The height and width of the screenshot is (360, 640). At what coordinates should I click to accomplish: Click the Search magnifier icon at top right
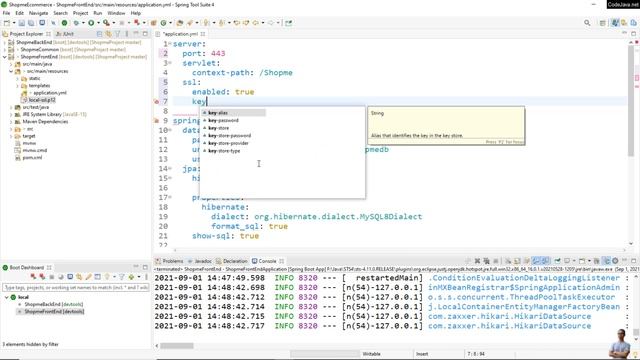point(587,23)
